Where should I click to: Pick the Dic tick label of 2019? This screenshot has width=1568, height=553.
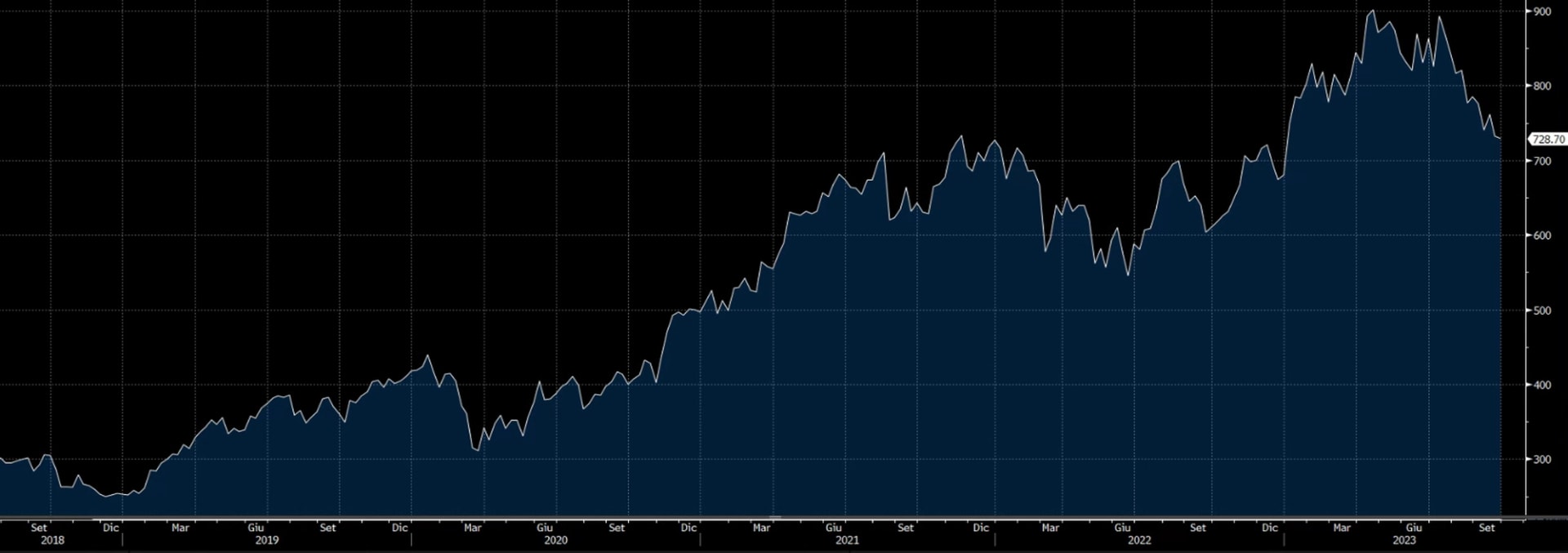(x=399, y=528)
